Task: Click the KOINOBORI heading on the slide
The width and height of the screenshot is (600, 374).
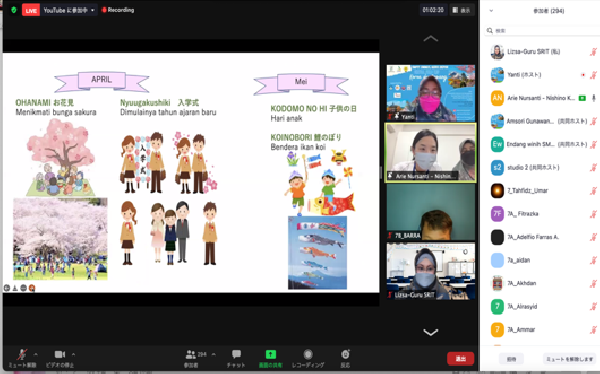Action: click(306, 137)
